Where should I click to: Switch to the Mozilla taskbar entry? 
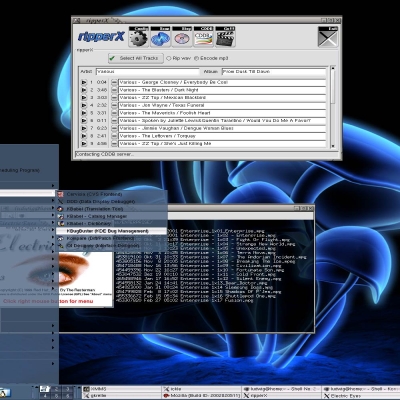202,396
